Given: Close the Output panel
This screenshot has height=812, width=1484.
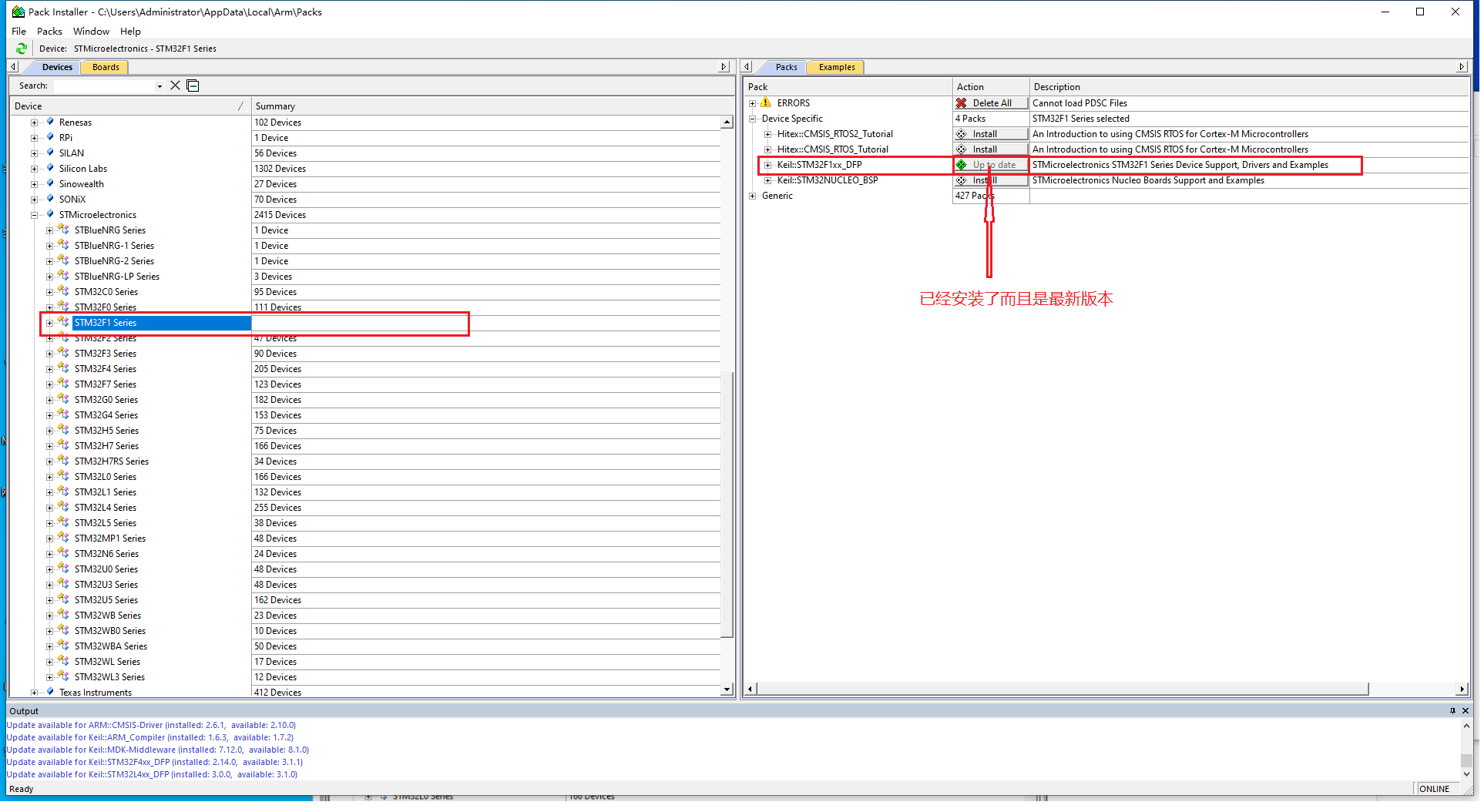Looking at the screenshot, I should 1466,711.
